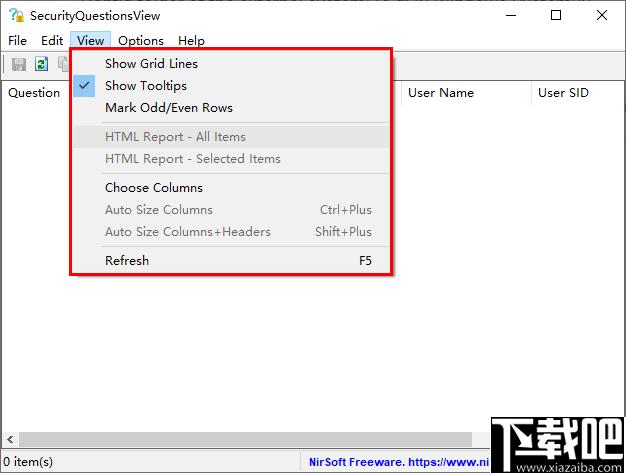Open the NirSoft Freeware website link
Image resolution: width=626 pixels, height=473 pixels.
click(399, 462)
